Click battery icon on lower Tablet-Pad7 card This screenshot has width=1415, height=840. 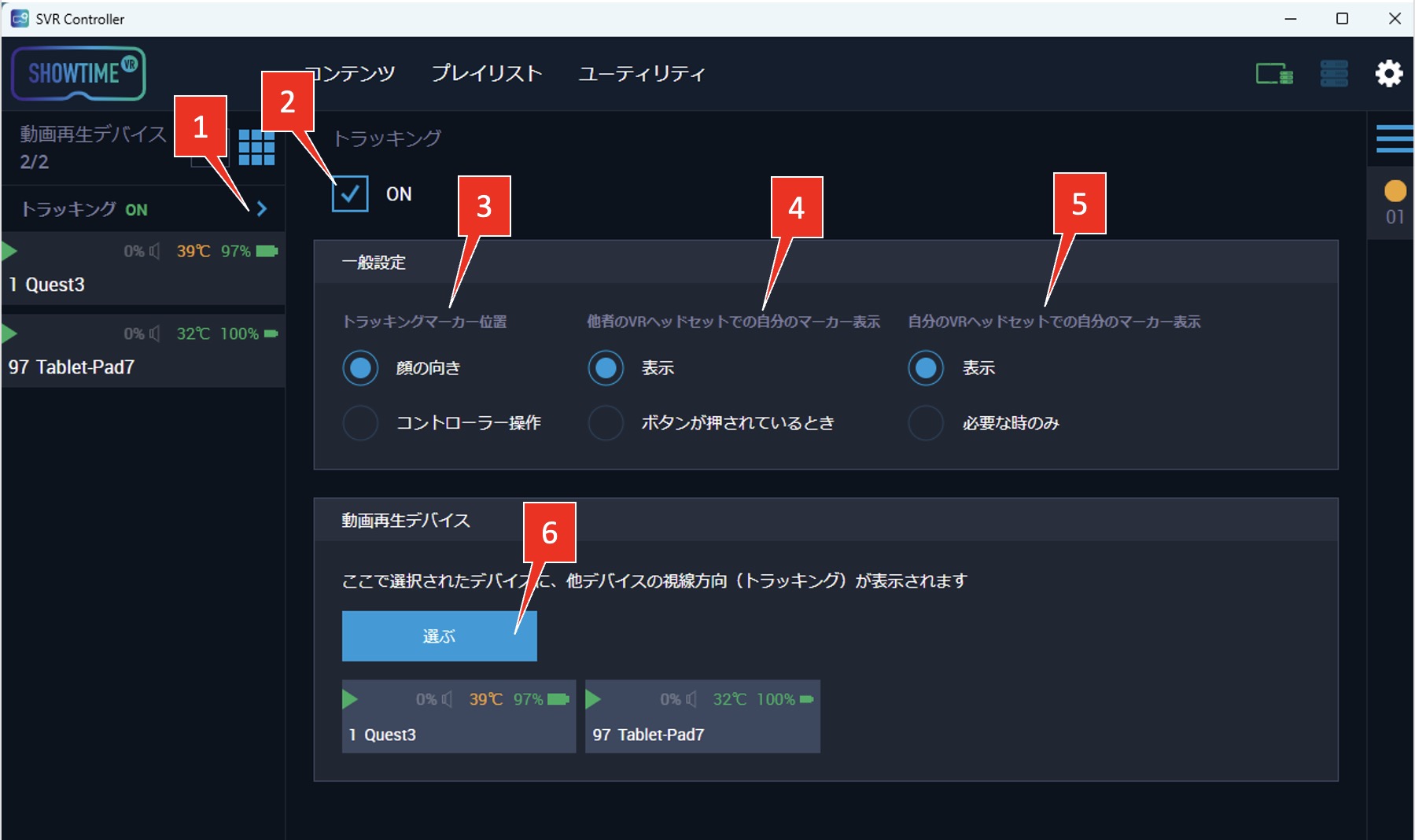(x=806, y=699)
